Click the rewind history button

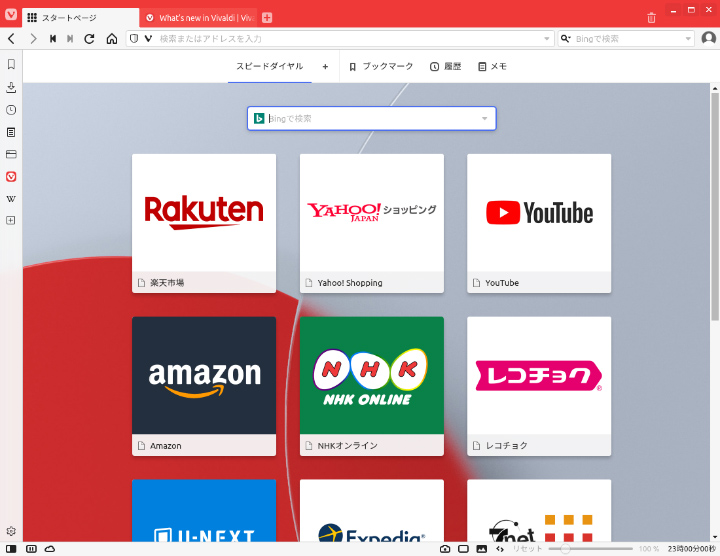click(53, 39)
